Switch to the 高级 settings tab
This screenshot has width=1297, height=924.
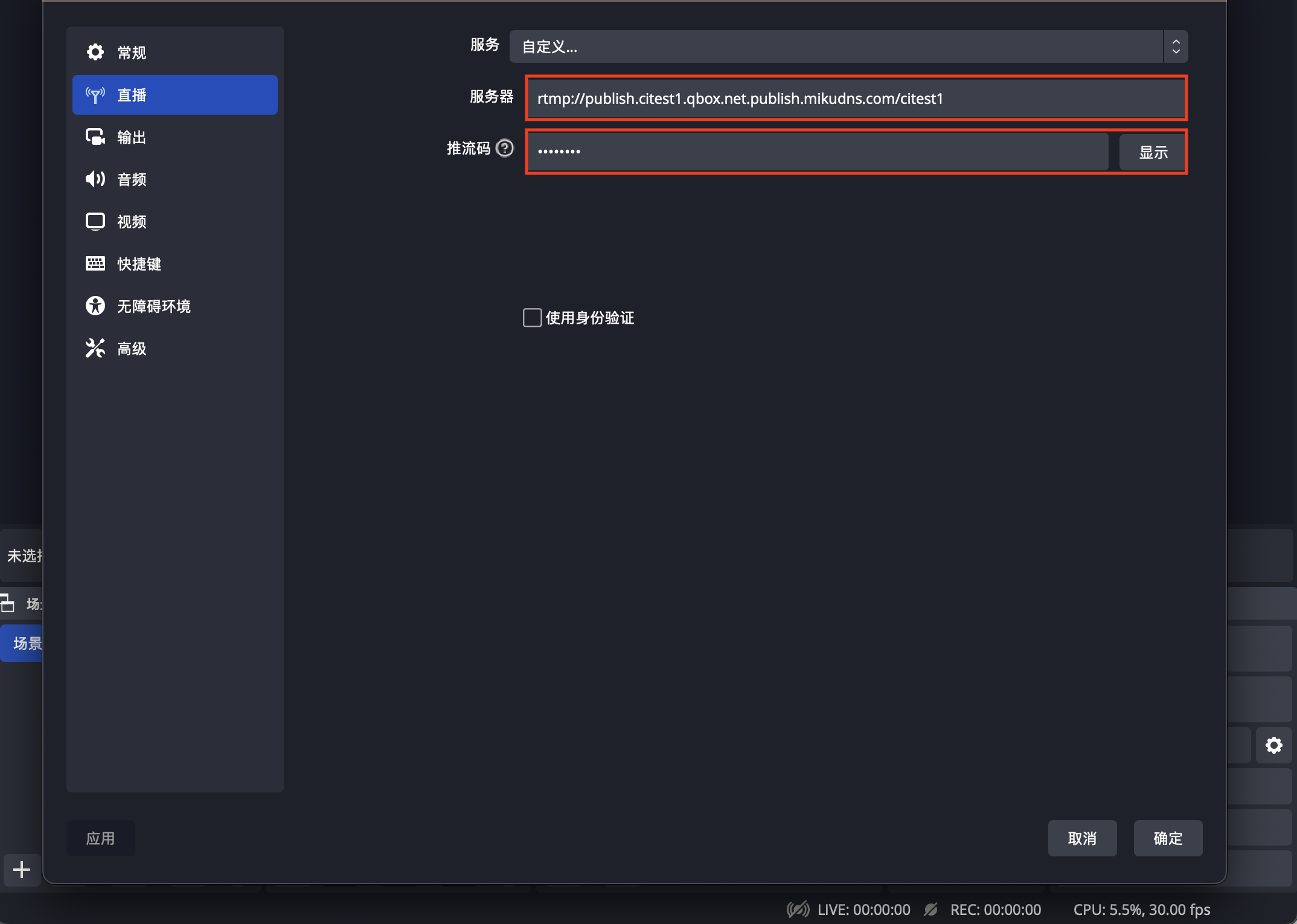point(175,348)
